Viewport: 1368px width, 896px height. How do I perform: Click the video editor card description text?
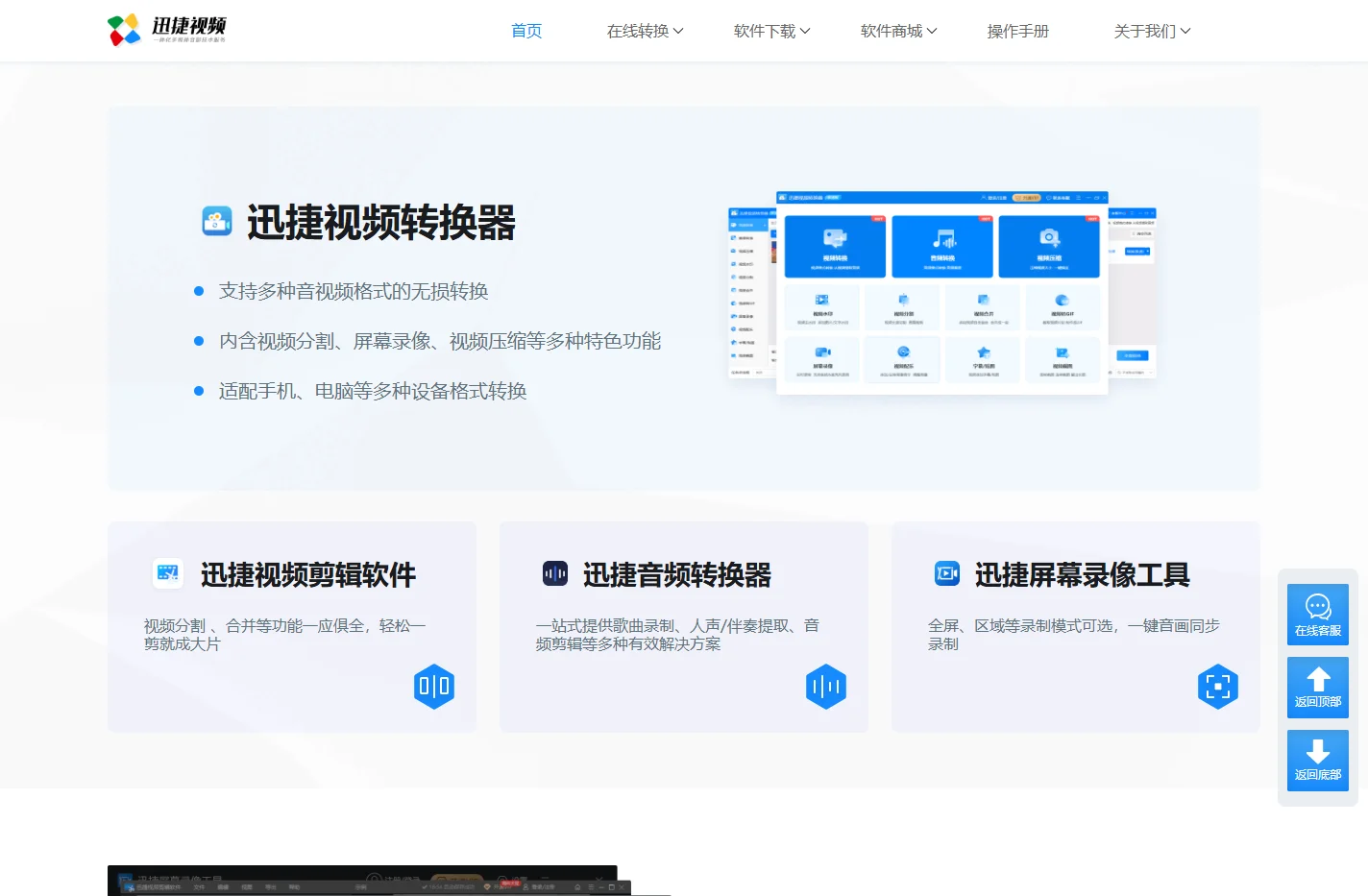pyautogui.click(x=285, y=635)
